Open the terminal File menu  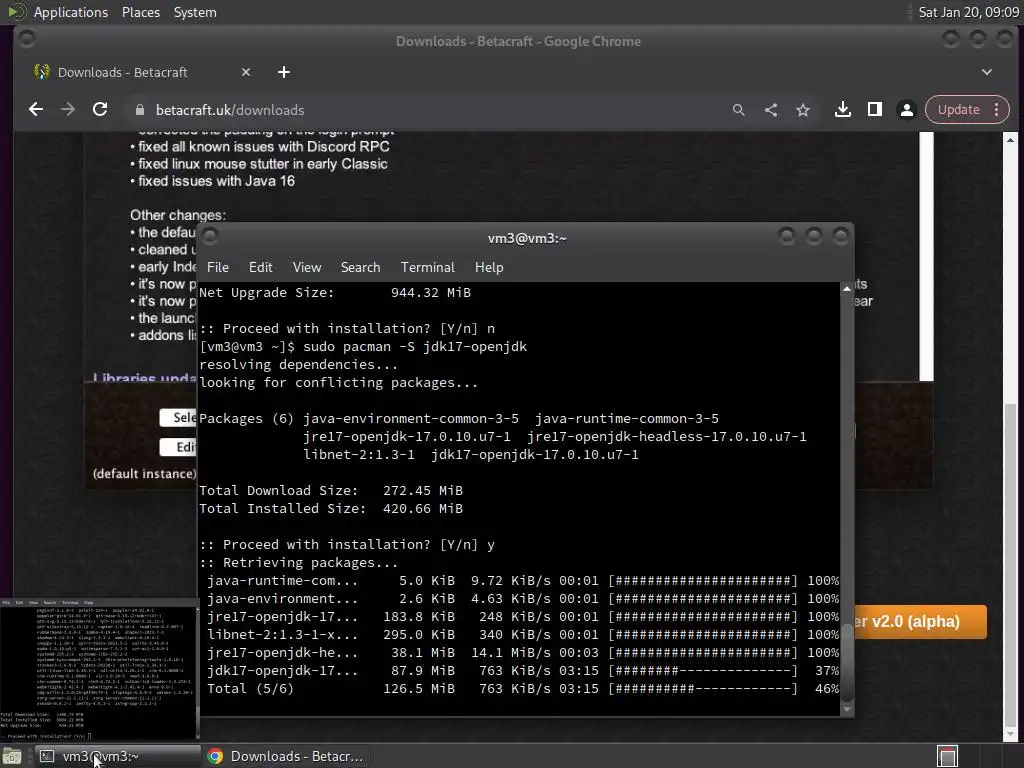(x=217, y=267)
